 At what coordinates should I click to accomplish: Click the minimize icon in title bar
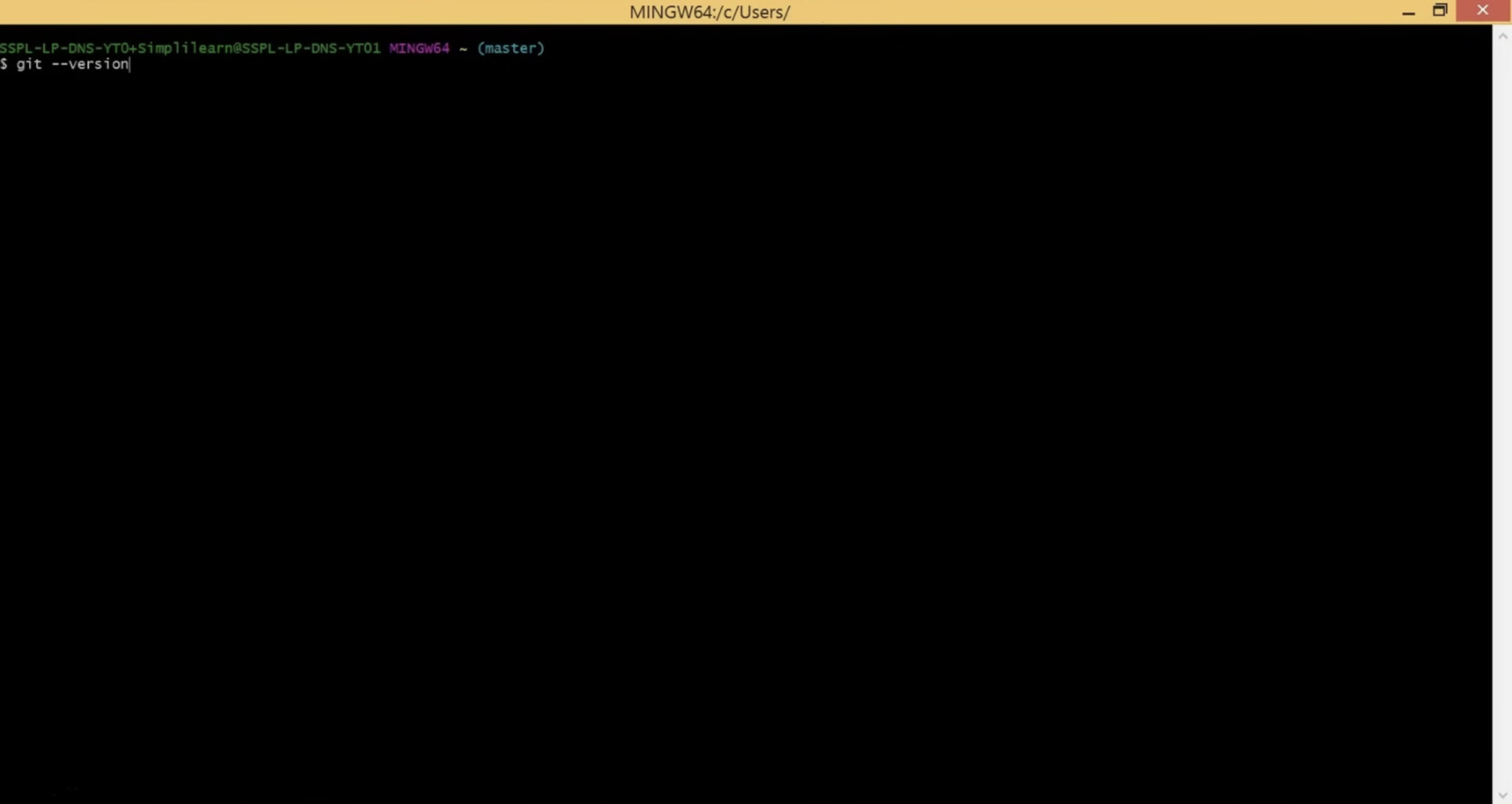pyautogui.click(x=1408, y=11)
